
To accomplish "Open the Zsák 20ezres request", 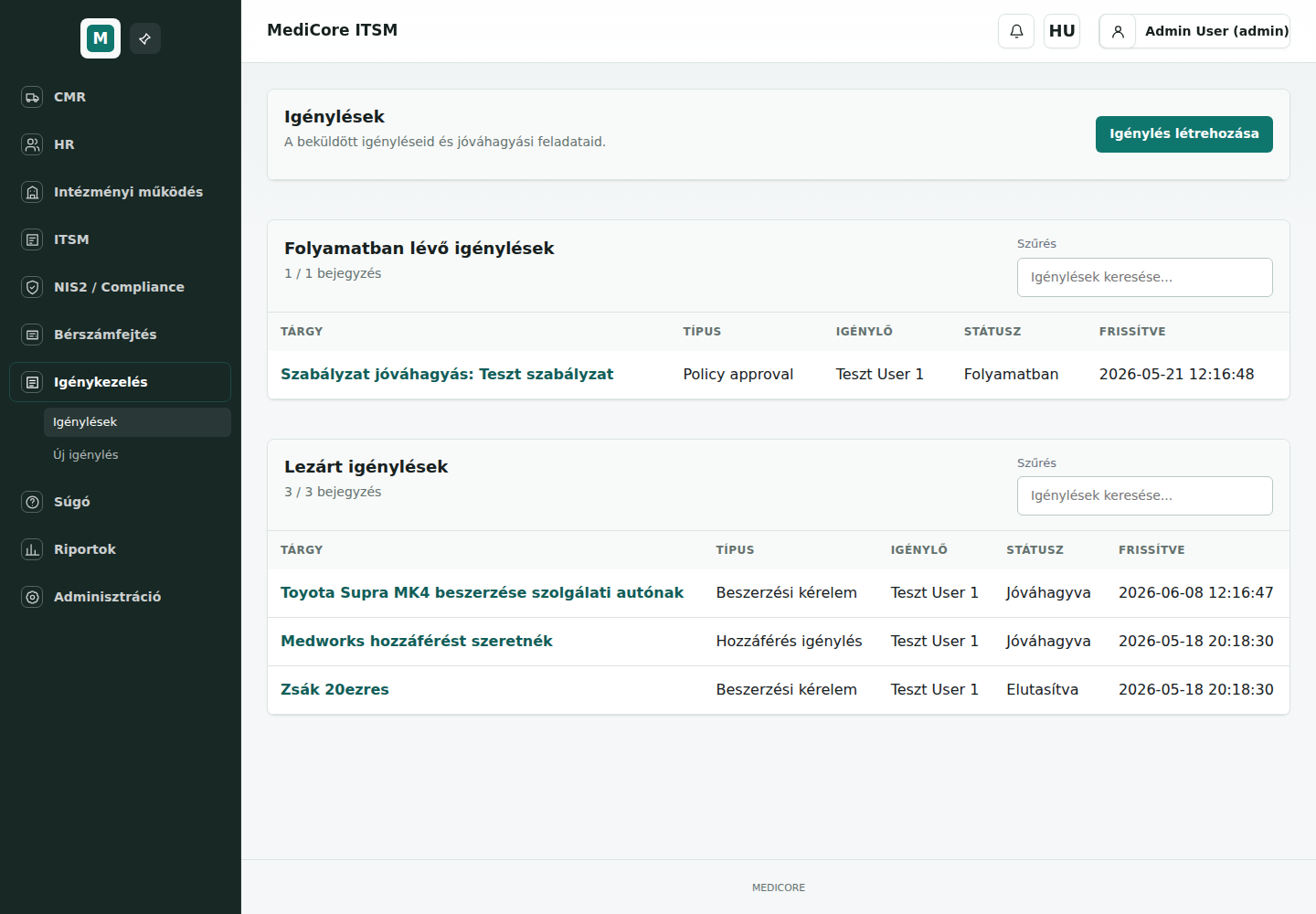I will coord(334,689).
